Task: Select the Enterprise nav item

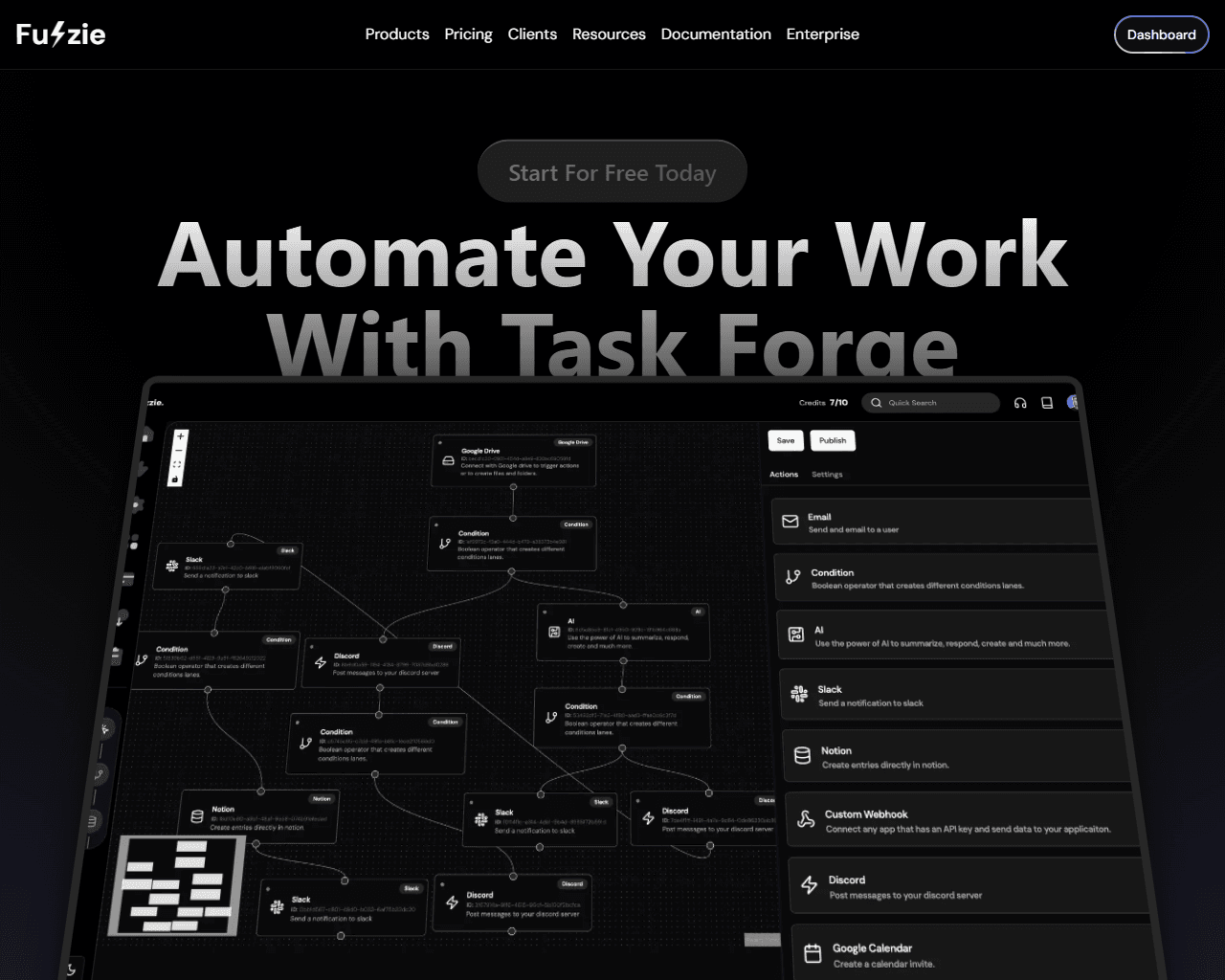Action: click(x=823, y=34)
